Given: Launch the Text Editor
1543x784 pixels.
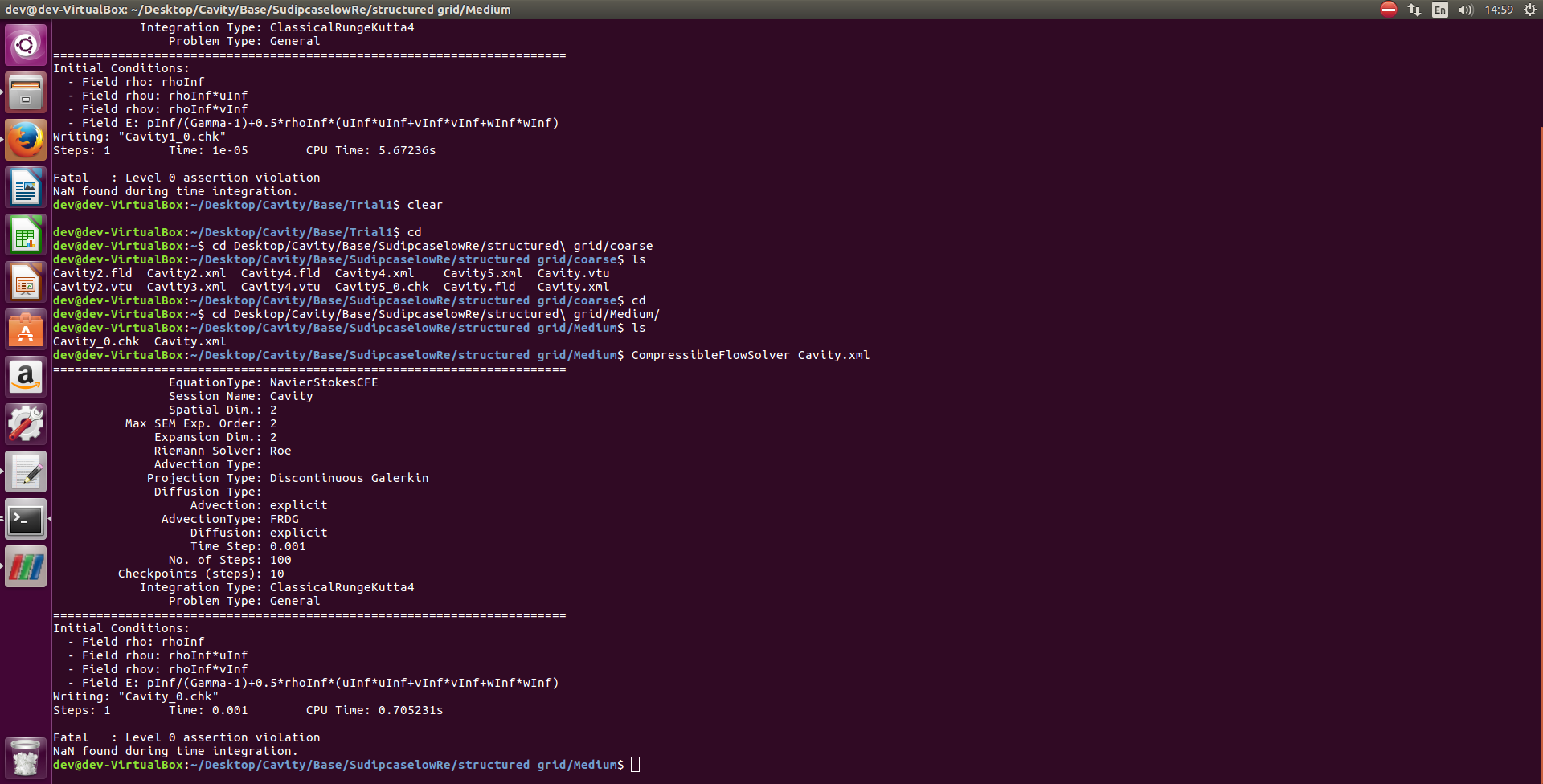Looking at the screenshot, I should (26, 472).
